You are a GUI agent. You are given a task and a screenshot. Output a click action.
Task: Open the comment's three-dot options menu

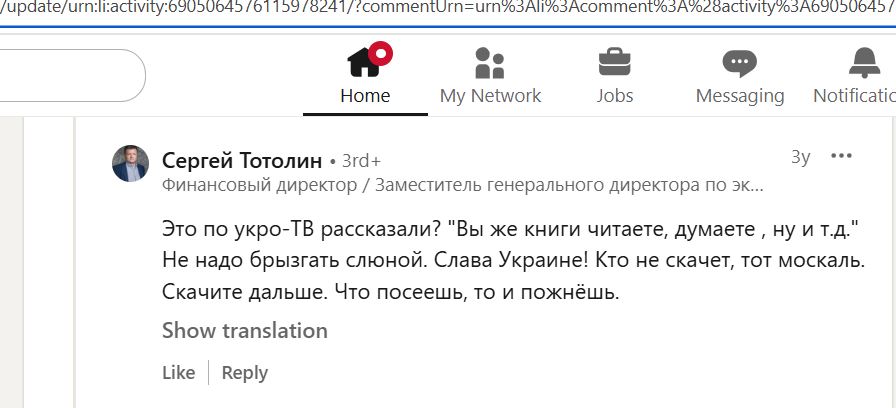841,156
